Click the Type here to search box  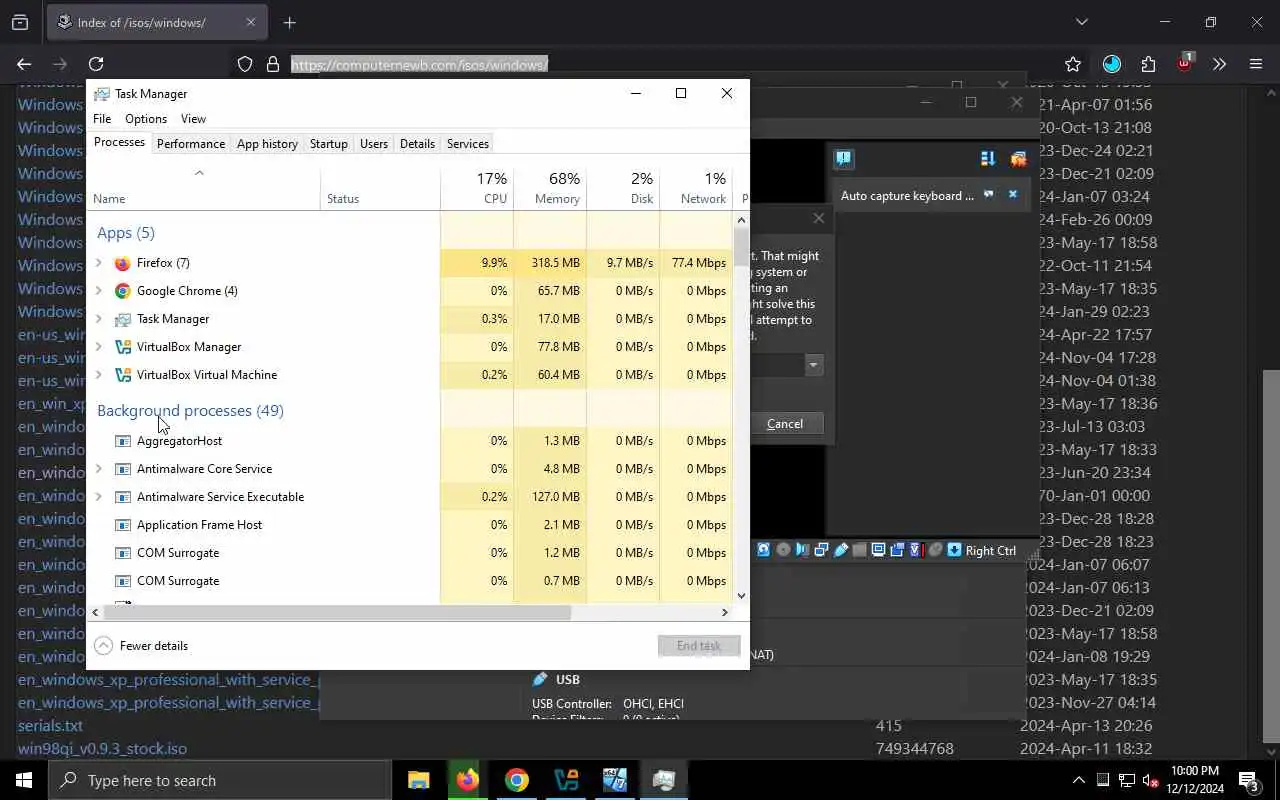pyautogui.click(x=220, y=780)
